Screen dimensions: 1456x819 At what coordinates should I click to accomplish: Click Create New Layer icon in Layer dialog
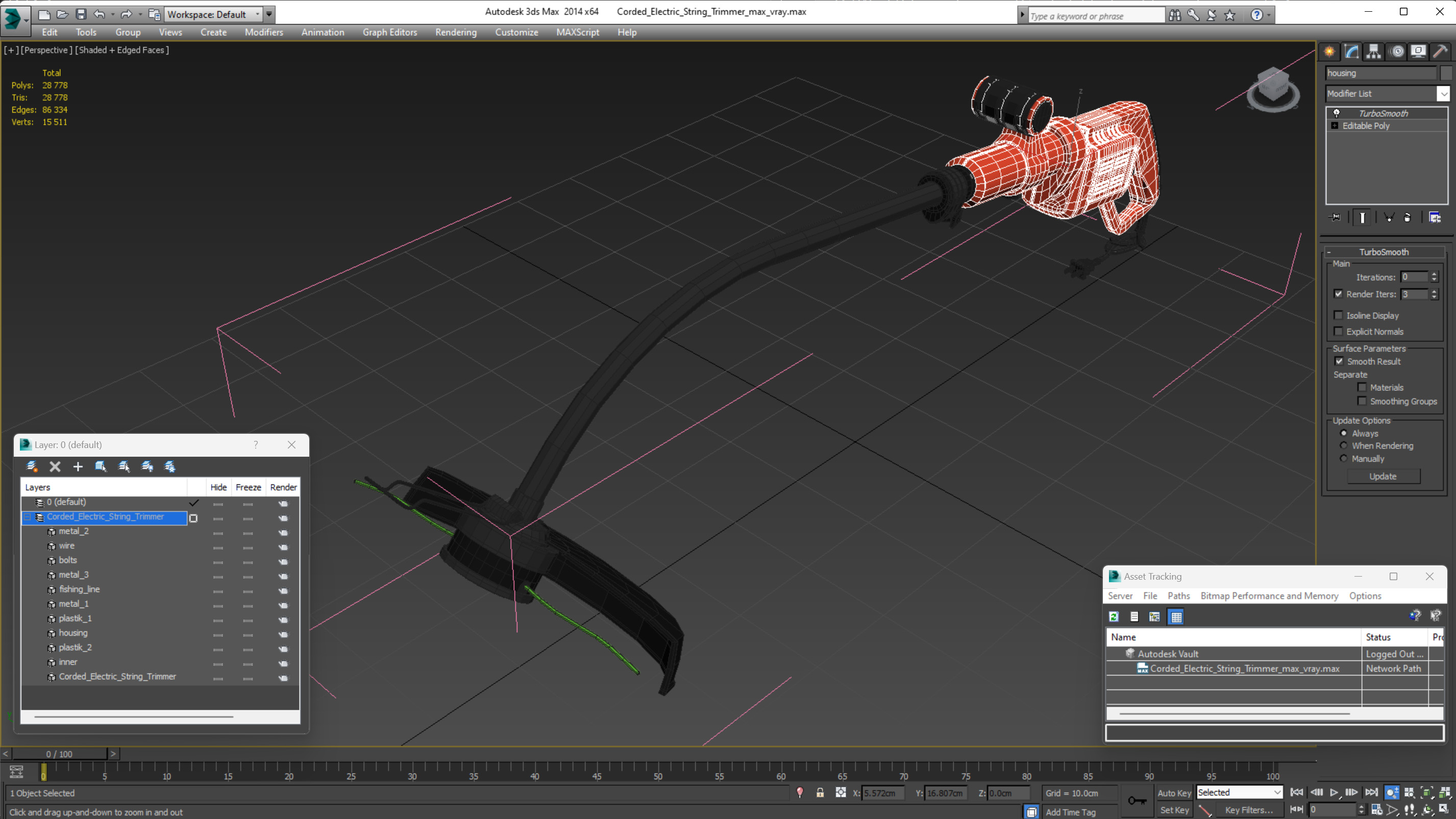[x=32, y=466]
